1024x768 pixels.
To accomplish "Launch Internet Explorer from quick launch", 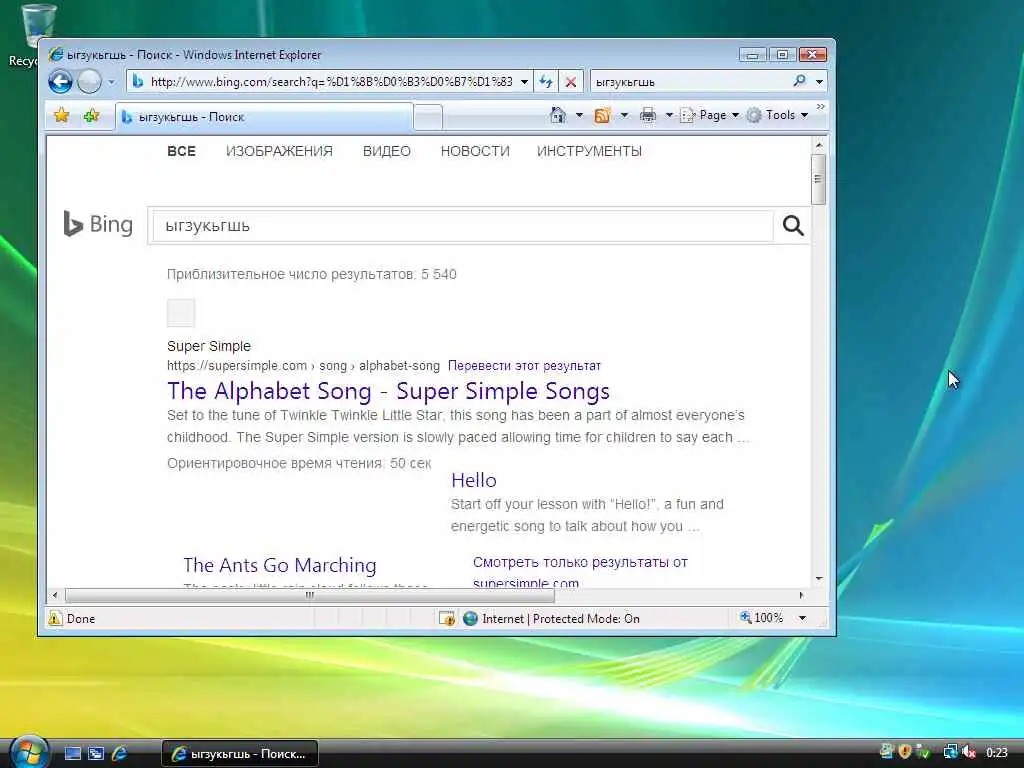I will click(120, 754).
